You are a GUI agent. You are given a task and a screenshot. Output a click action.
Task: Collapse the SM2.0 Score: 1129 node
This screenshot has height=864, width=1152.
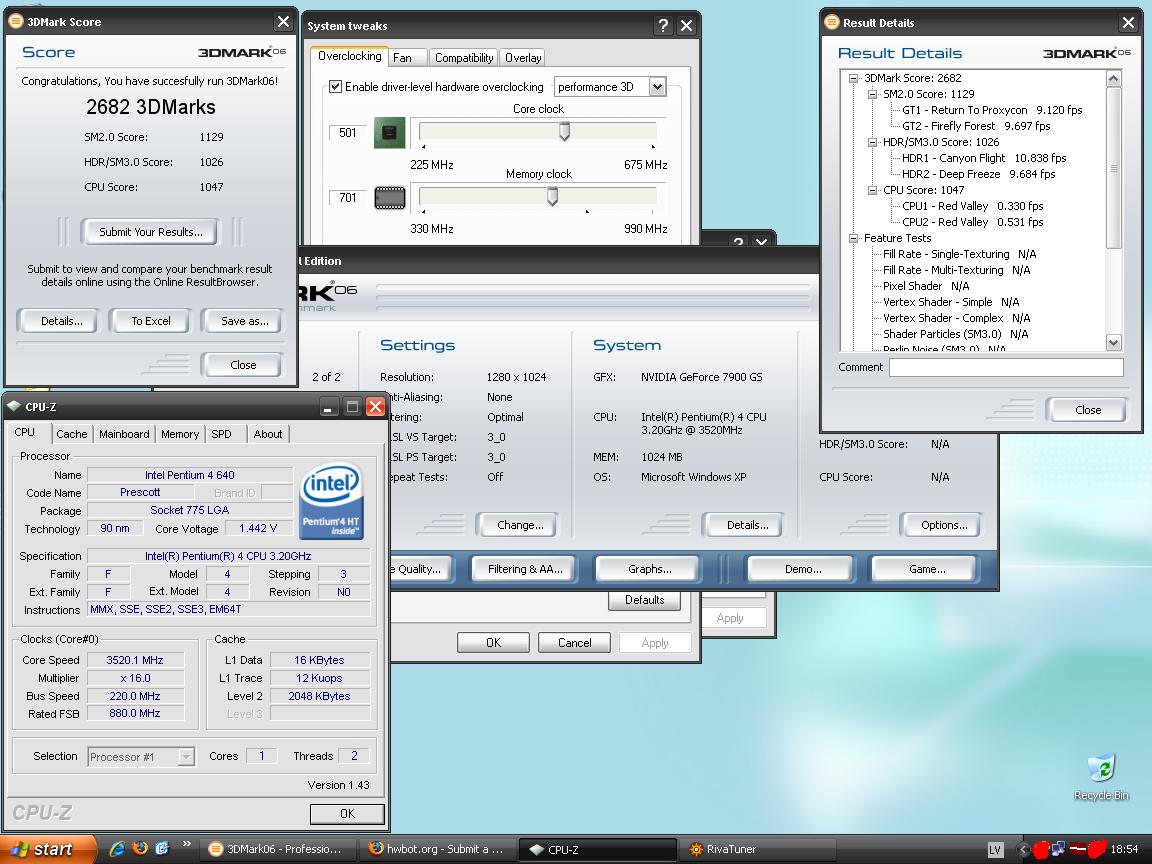tap(872, 94)
